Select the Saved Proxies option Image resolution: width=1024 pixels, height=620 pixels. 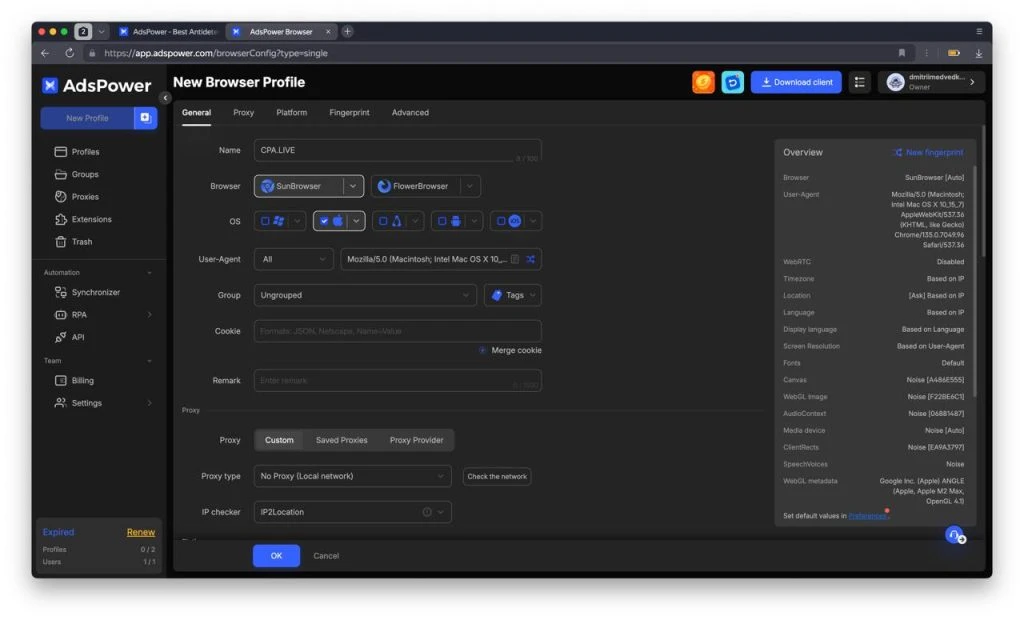click(342, 440)
